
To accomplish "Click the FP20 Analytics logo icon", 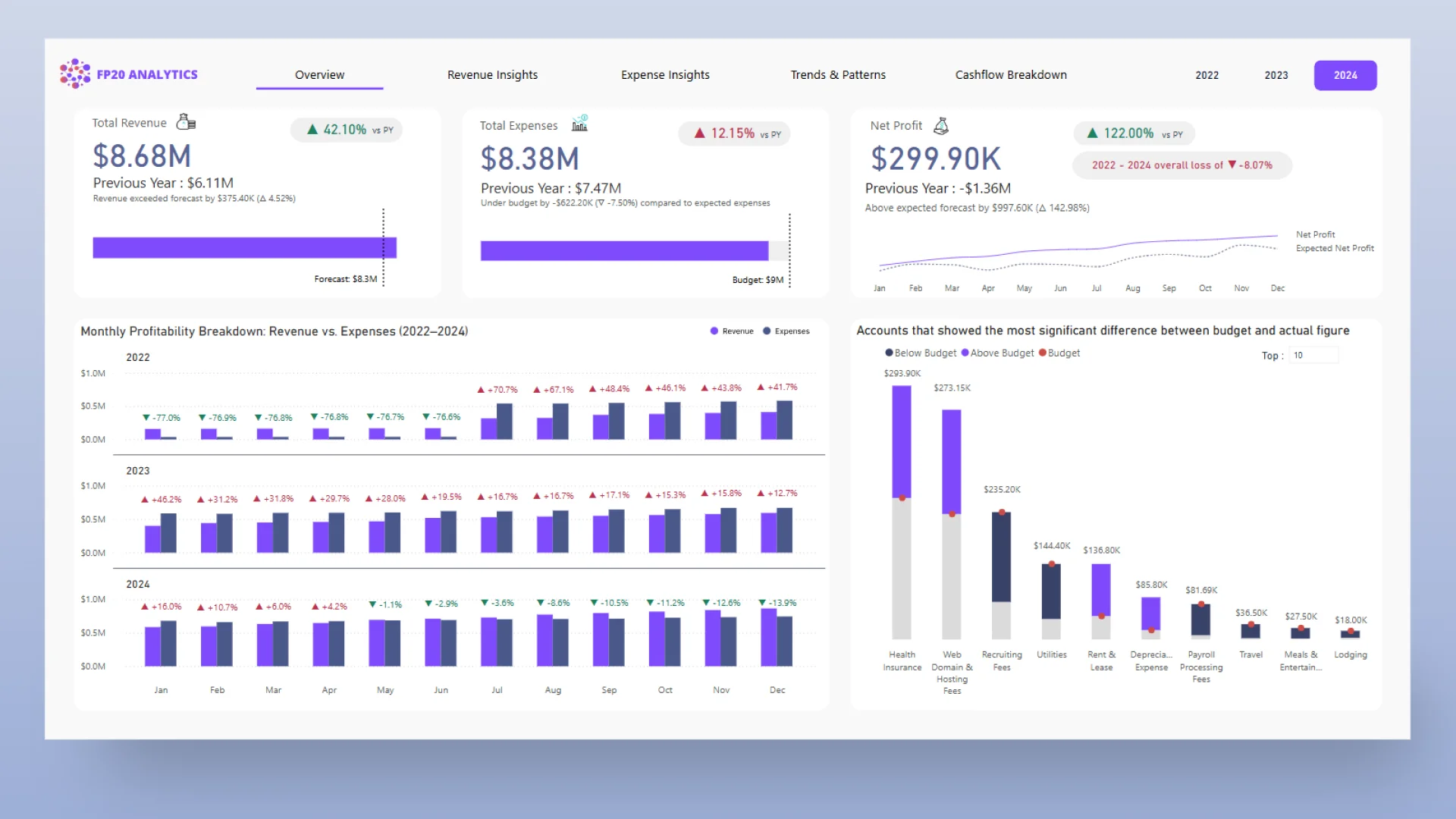I will point(74,74).
